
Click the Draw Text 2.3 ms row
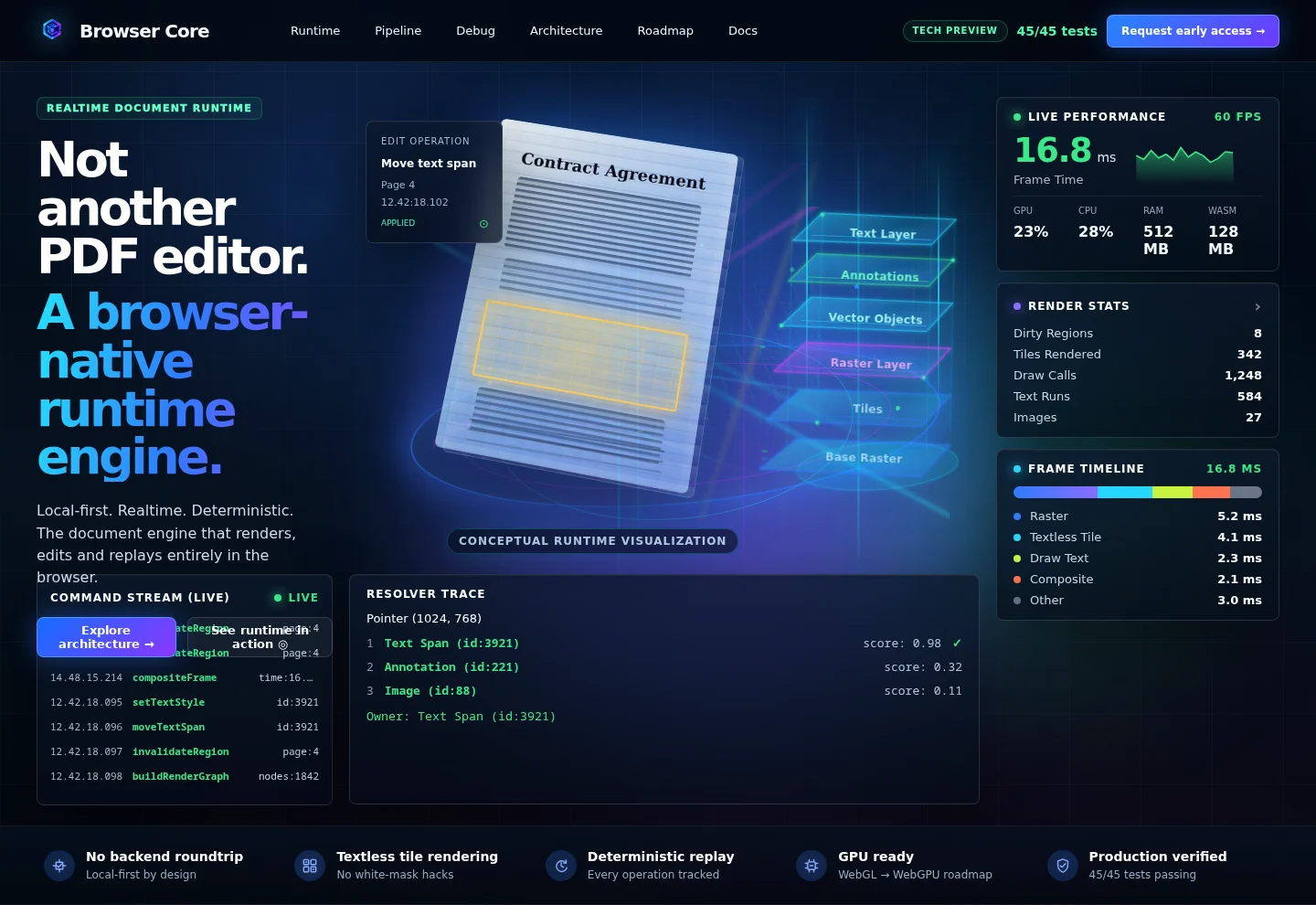click(x=1138, y=559)
